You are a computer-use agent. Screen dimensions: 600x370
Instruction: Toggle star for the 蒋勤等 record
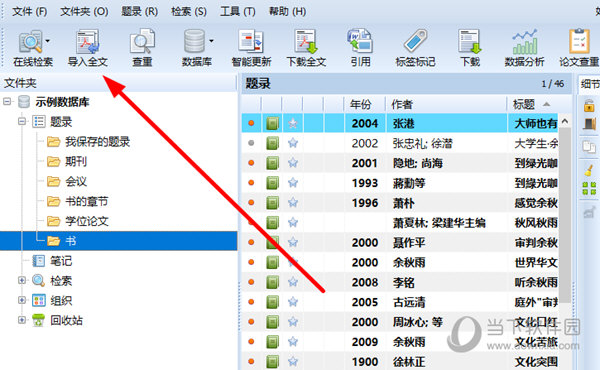coord(293,183)
